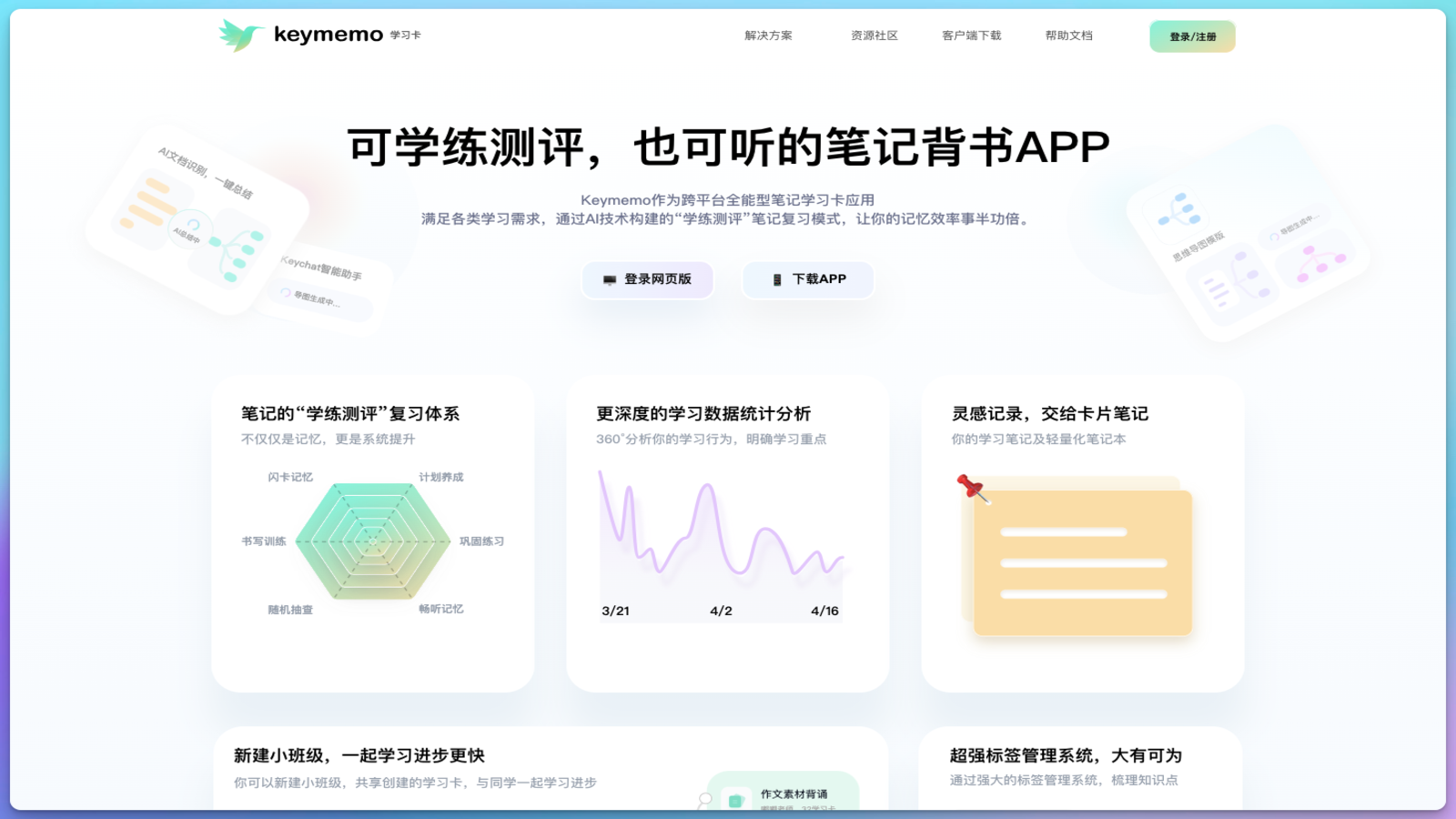
Task: Click the 随机抽查 radar label
Action: click(x=290, y=610)
